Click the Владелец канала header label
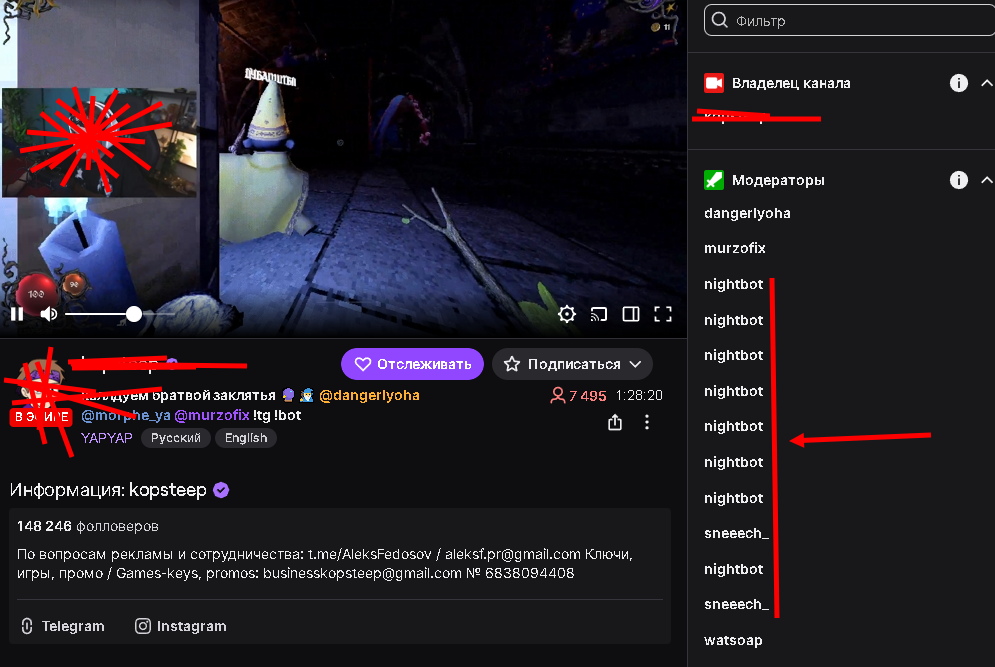Image resolution: width=995 pixels, height=667 pixels. pyautogui.click(x=791, y=83)
